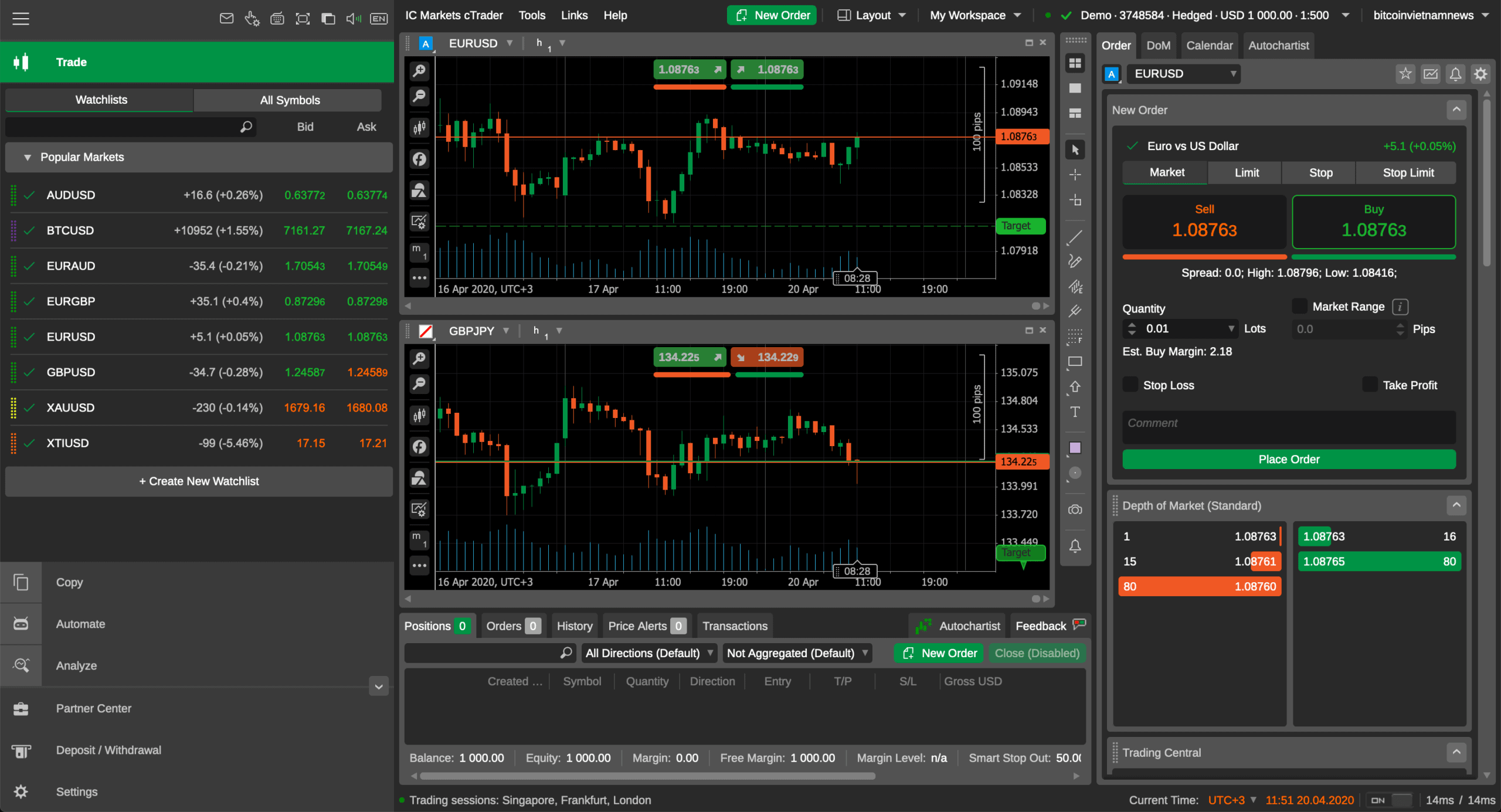This screenshot has height=812, width=1501.
Task: Select the multi-chart grid layout icon
Action: [x=1075, y=63]
